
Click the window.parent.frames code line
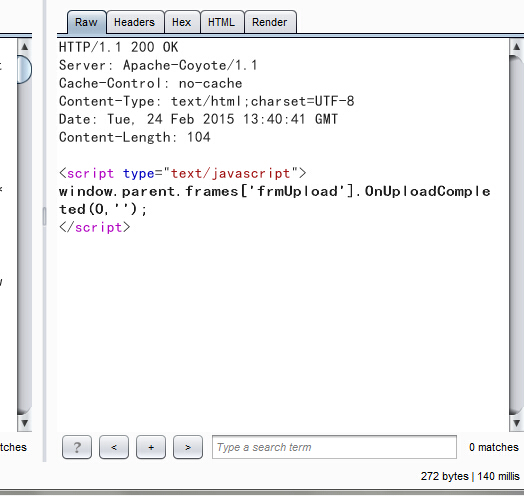click(274, 201)
